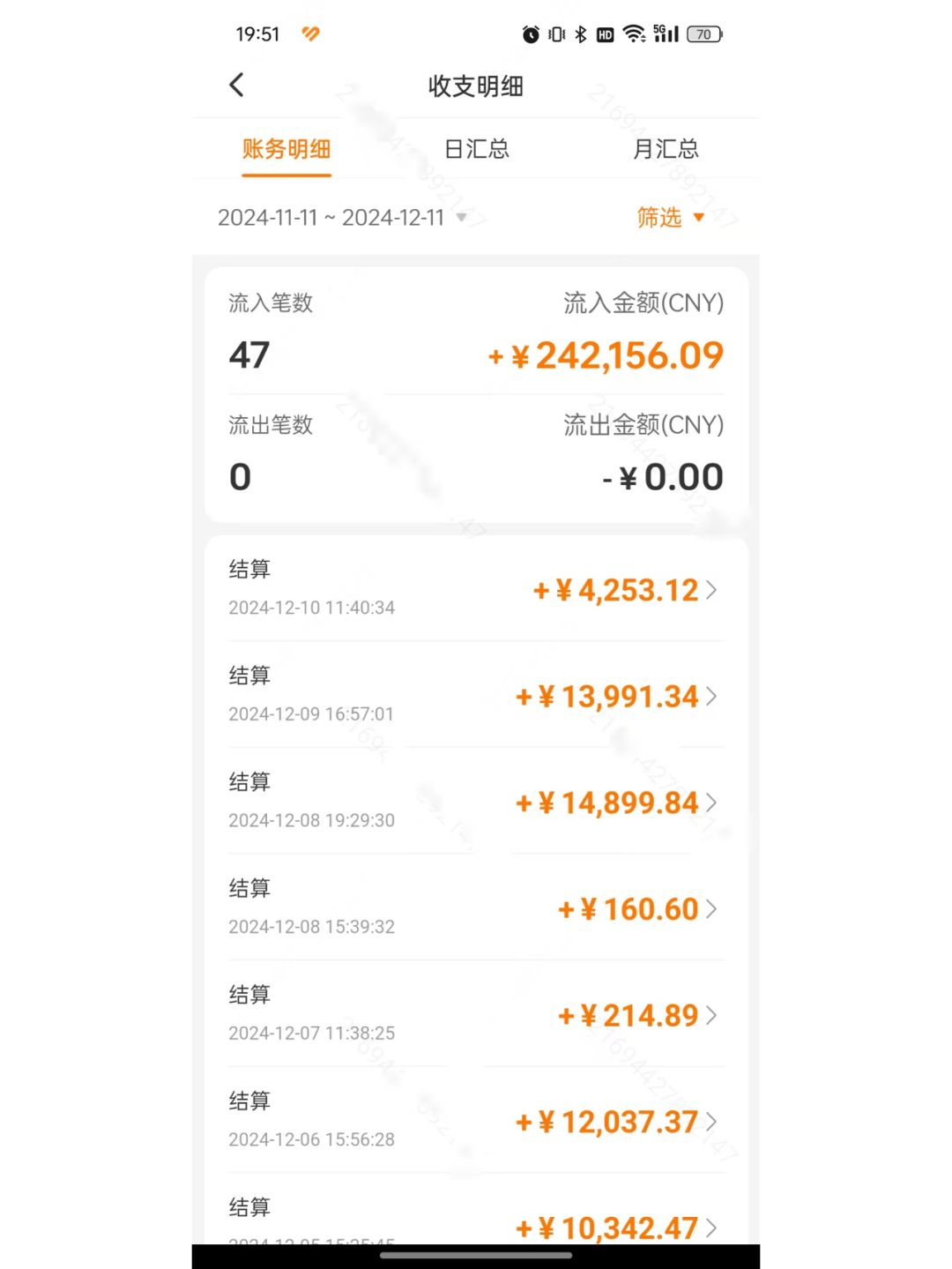Tap the vibrate mode status icon
Image resolution: width=952 pixels, height=1269 pixels.
(557, 34)
